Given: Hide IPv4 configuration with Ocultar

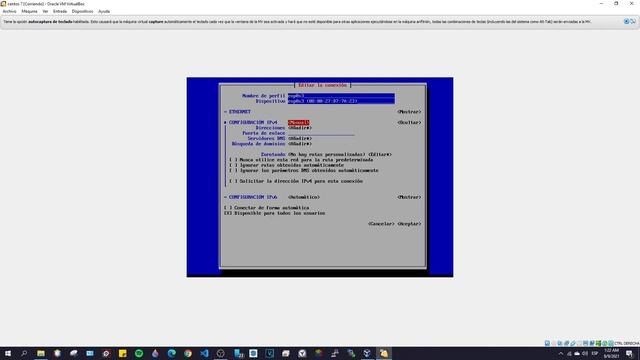Looking at the screenshot, I should click(409, 122).
